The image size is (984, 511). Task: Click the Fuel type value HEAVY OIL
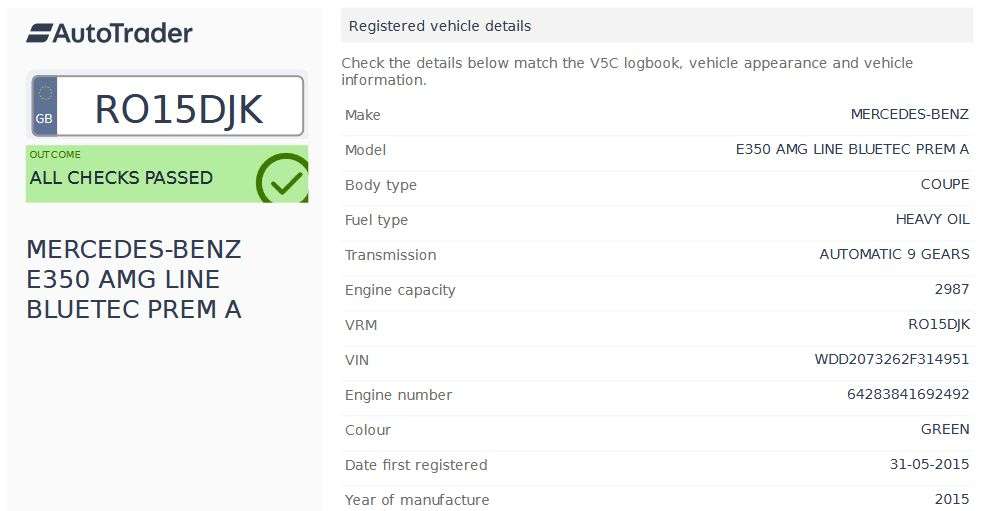click(932, 220)
